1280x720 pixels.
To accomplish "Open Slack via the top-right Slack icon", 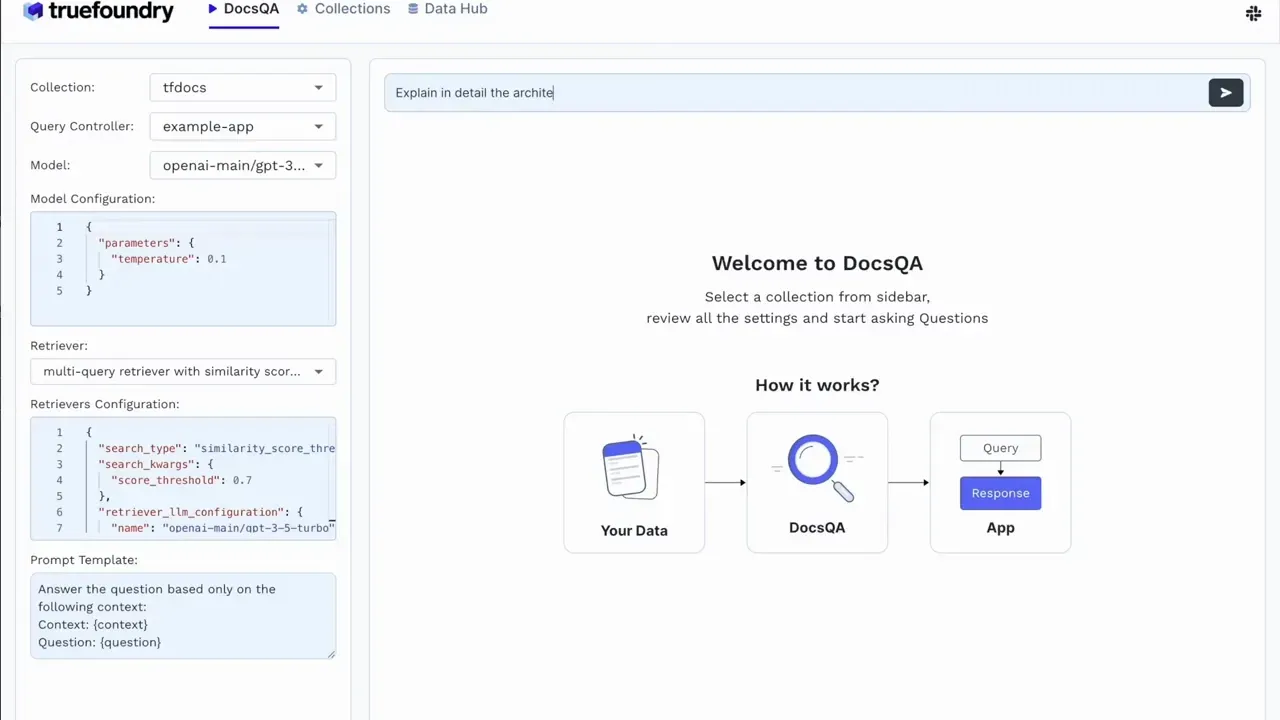I will [x=1253, y=13].
